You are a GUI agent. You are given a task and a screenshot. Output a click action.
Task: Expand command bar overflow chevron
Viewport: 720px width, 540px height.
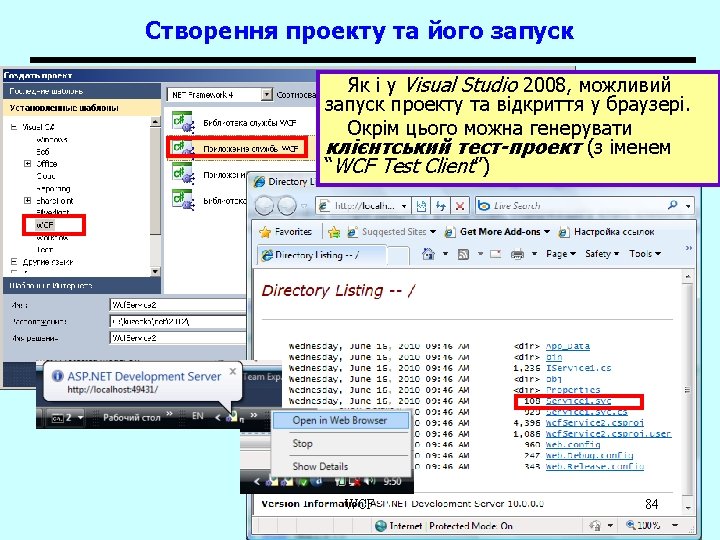click(688, 248)
